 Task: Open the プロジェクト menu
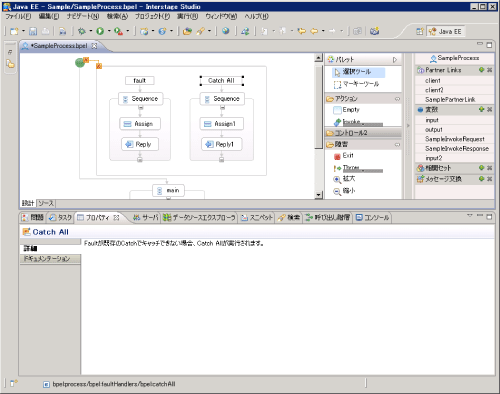(x=152, y=16)
